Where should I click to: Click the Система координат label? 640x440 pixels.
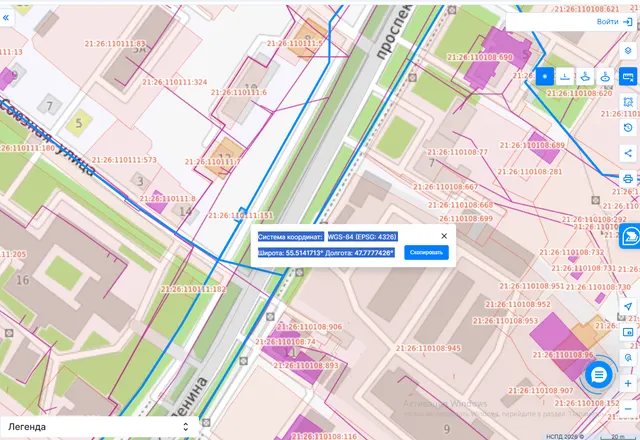coord(291,237)
